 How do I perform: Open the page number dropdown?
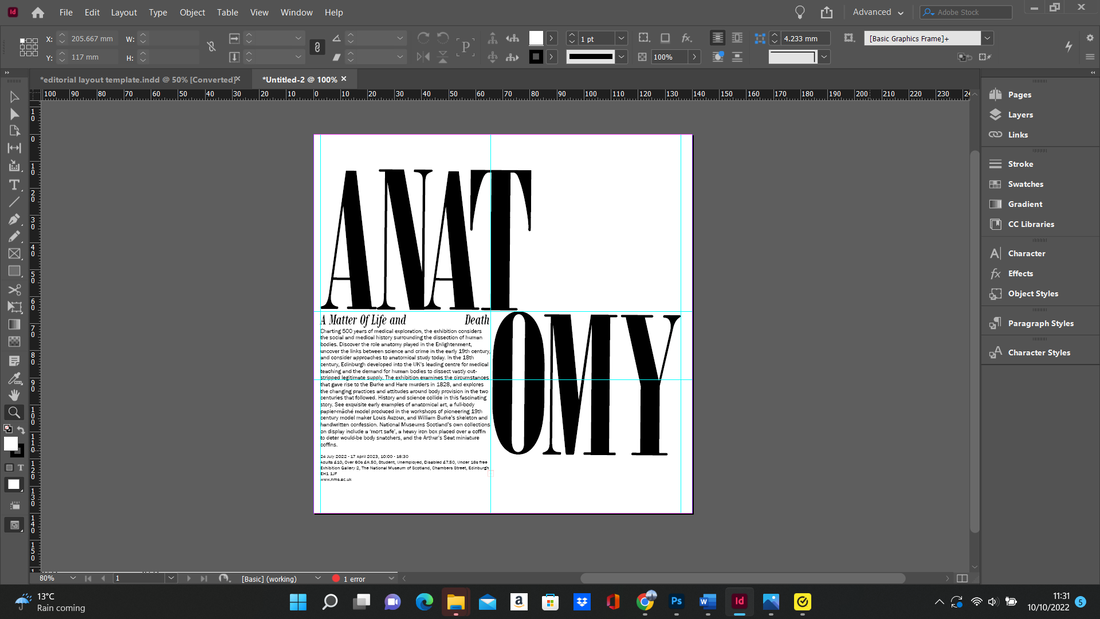(x=171, y=578)
